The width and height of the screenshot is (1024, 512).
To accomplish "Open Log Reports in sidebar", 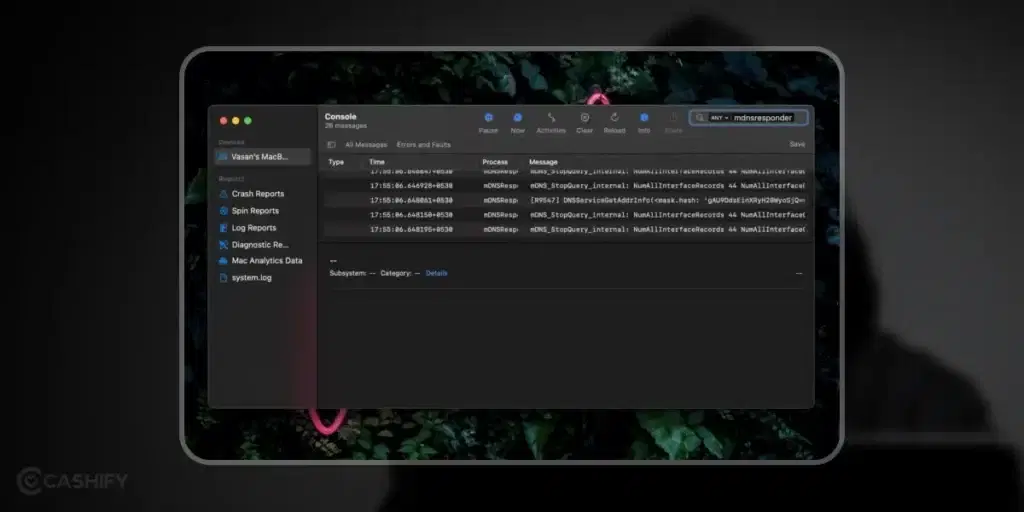I will pyautogui.click(x=254, y=228).
